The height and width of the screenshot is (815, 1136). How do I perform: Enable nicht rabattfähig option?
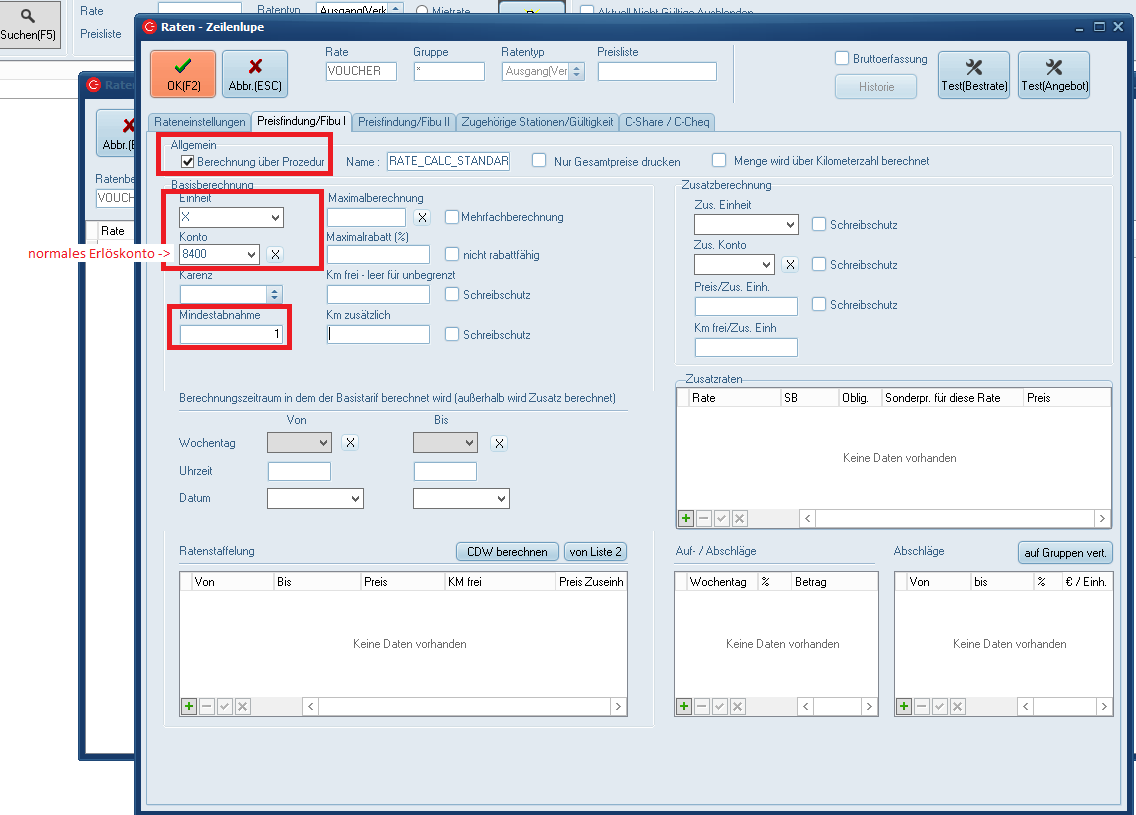[x=452, y=255]
